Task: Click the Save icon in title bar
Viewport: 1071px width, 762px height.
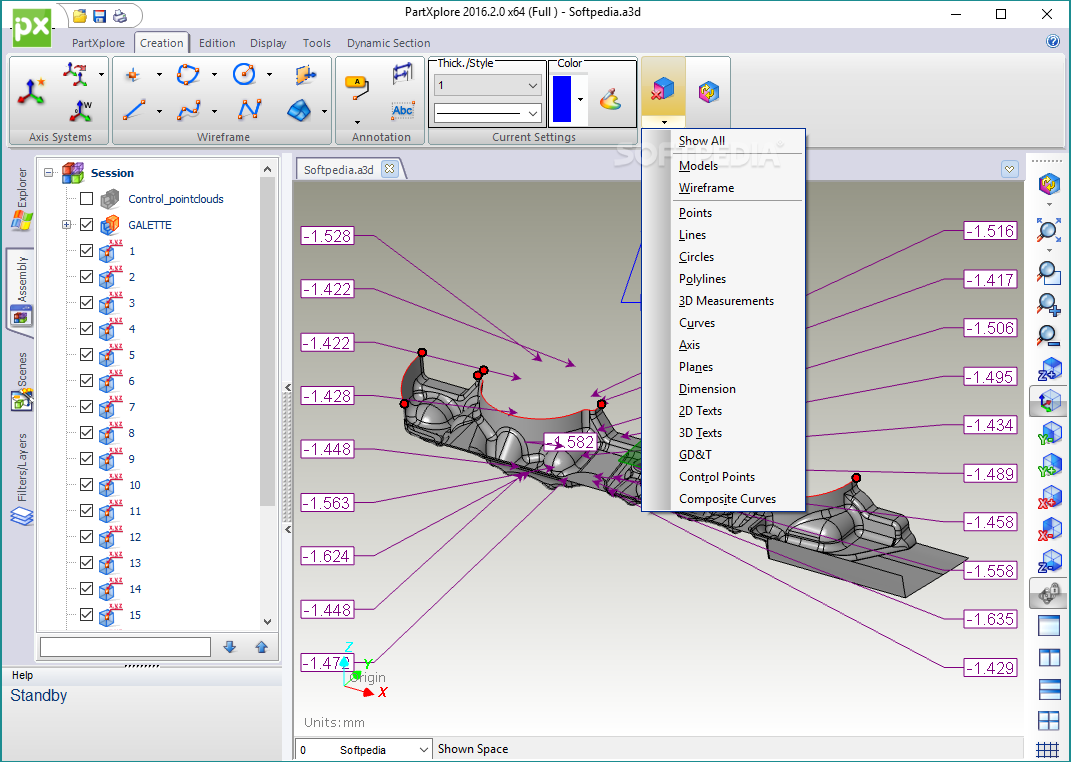Action: 100,16
